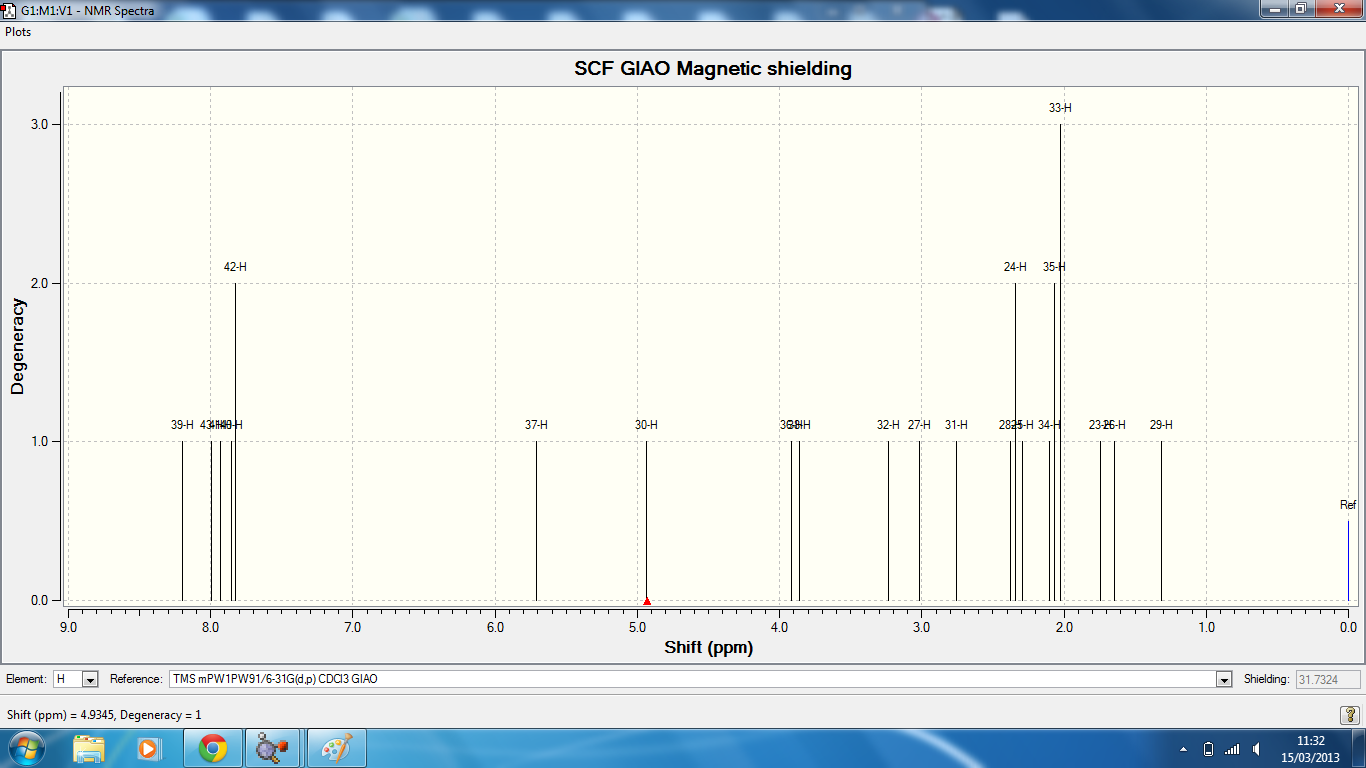
Task: Select the 24-H peak label
Action: (1015, 267)
